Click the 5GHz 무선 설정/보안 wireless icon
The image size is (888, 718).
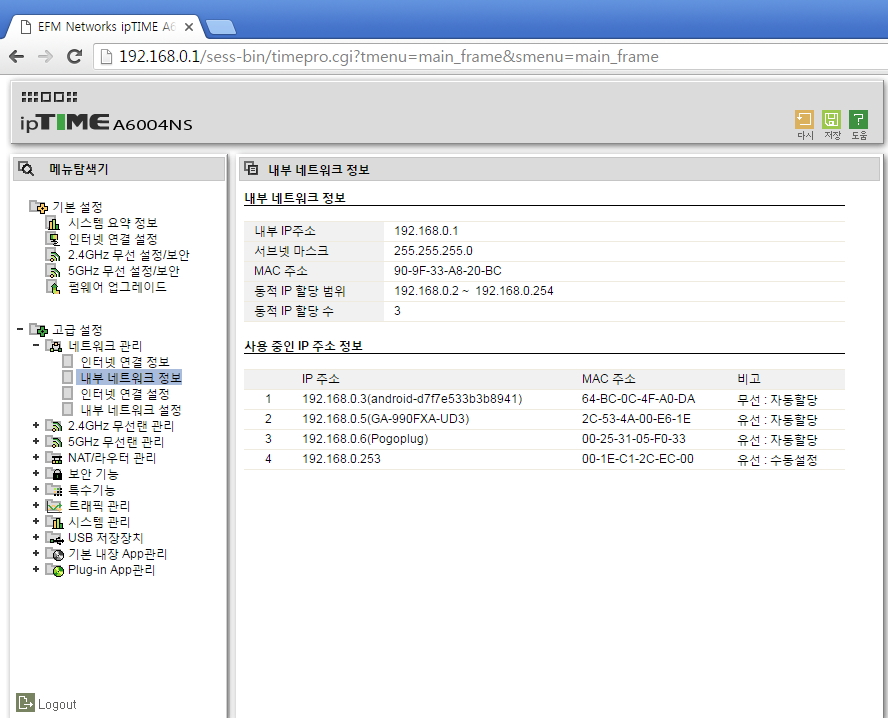pos(54,271)
